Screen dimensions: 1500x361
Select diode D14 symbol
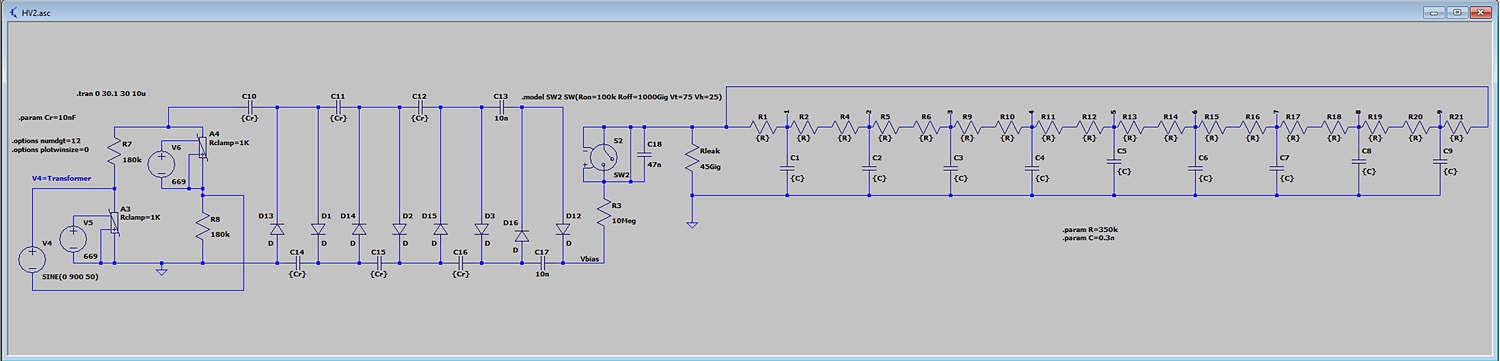[359, 229]
